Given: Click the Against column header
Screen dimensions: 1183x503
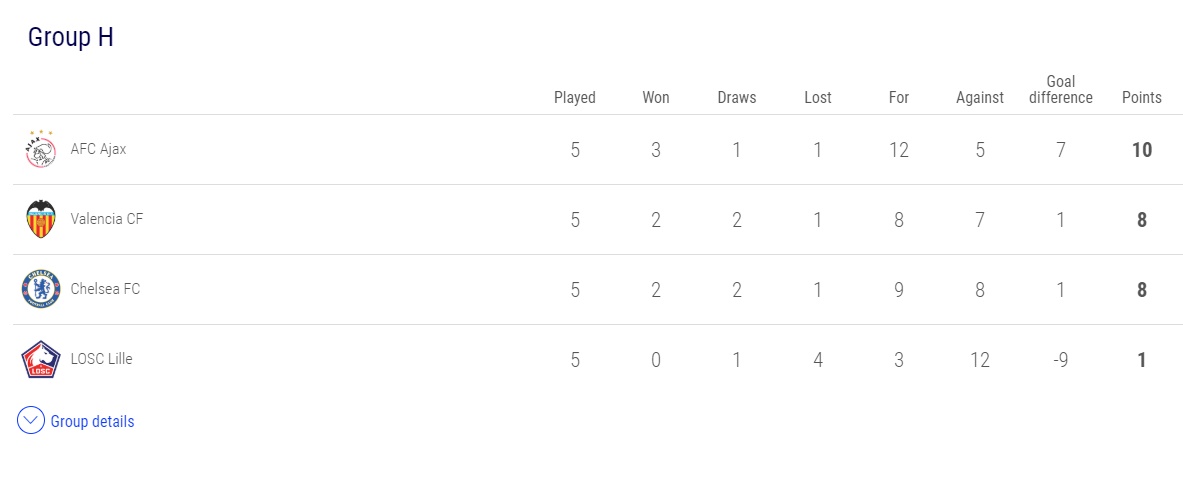Looking at the screenshot, I should tap(979, 97).
